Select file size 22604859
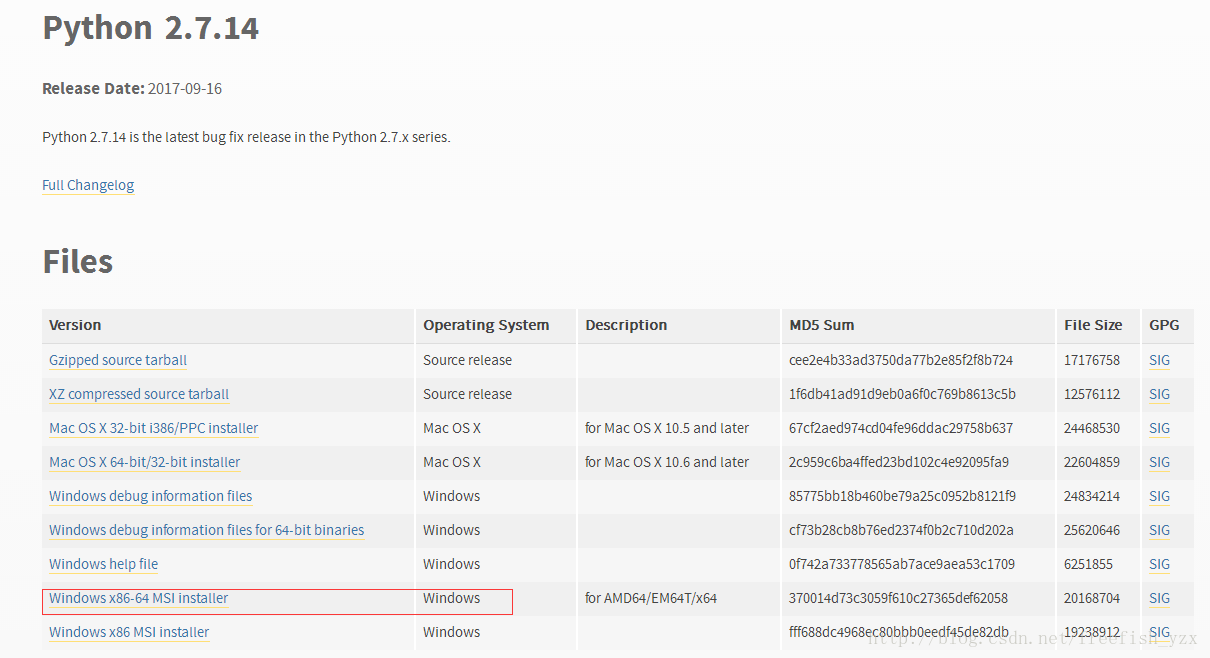The width and height of the screenshot is (1210, 658). pos(1092,462)
